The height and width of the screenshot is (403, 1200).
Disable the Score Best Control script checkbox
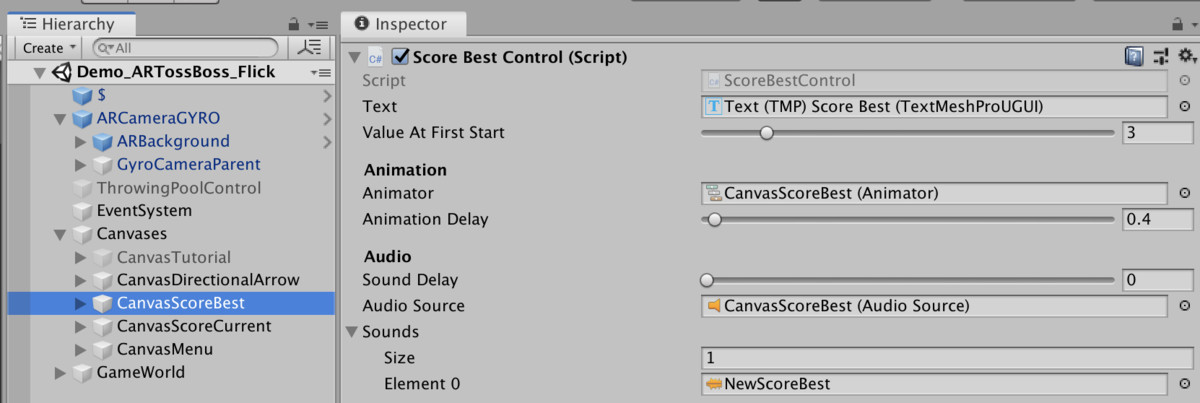400,57
